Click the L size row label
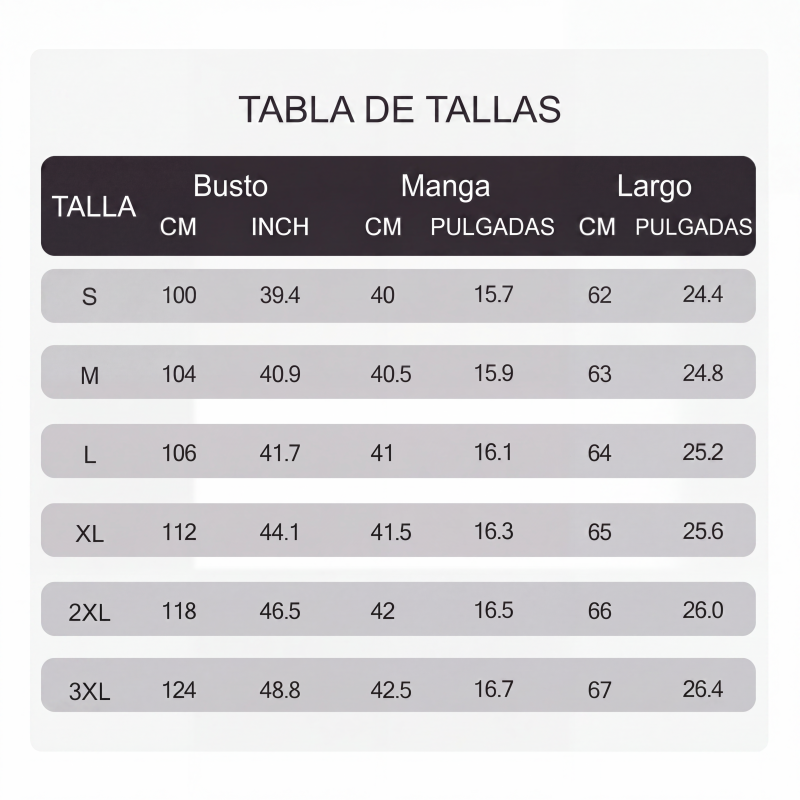This screenshot has width=800, height=800. [89, 455]
